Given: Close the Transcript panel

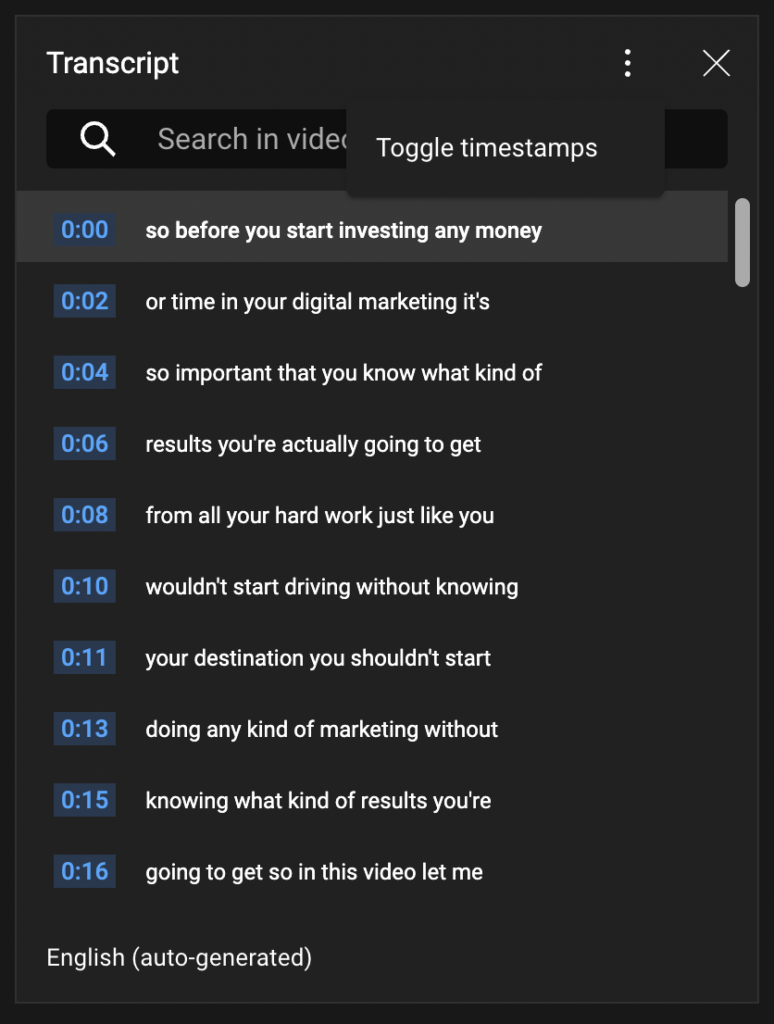Looking at the screenshot, I should point(716,63).
